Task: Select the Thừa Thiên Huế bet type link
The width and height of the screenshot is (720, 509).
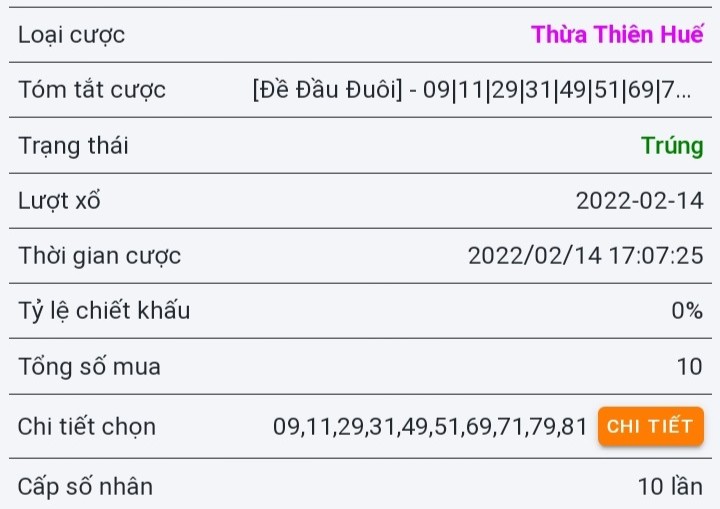Action: click(x=617, y=34)
